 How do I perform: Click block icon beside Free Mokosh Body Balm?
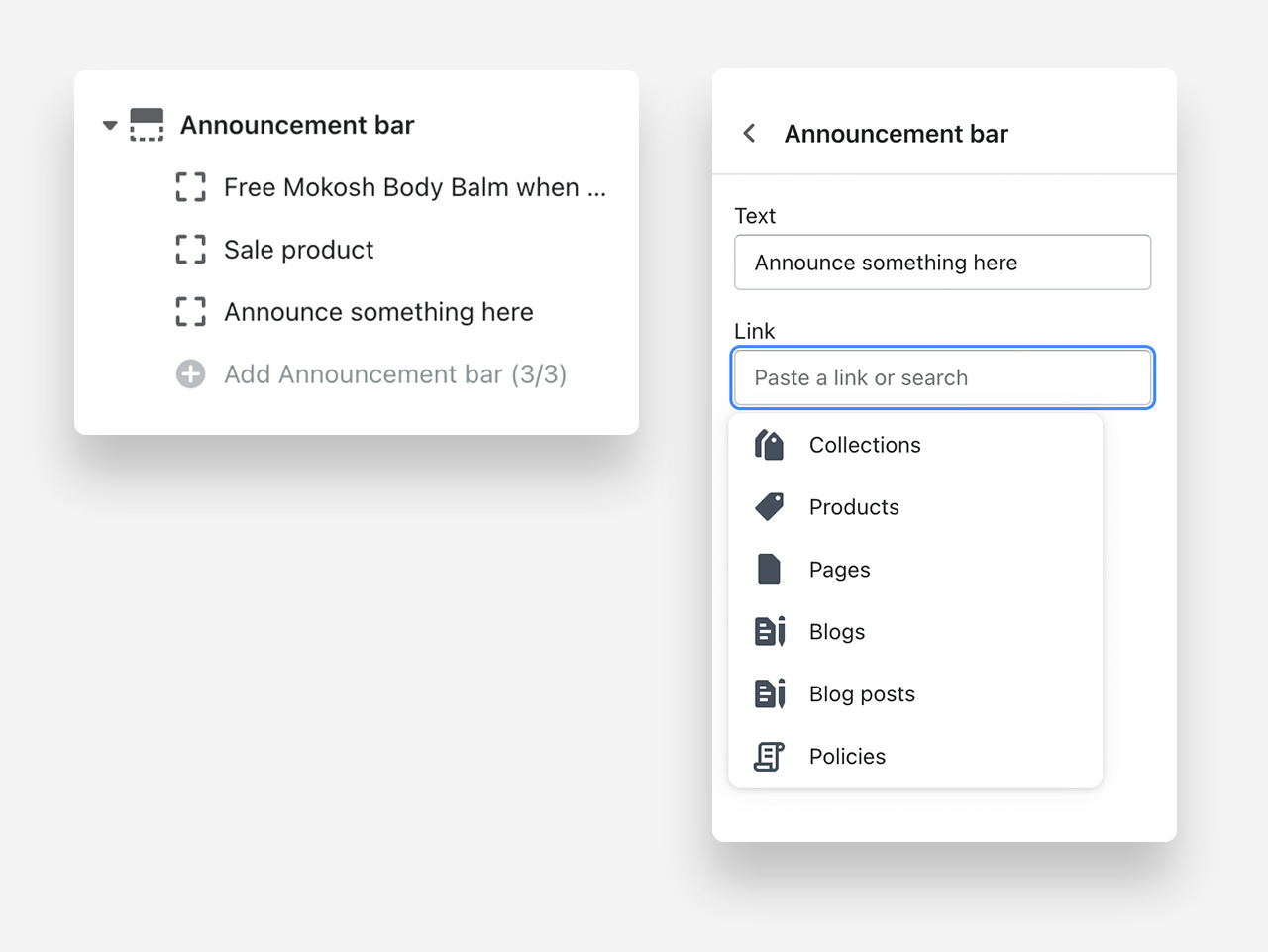(190, 187)
